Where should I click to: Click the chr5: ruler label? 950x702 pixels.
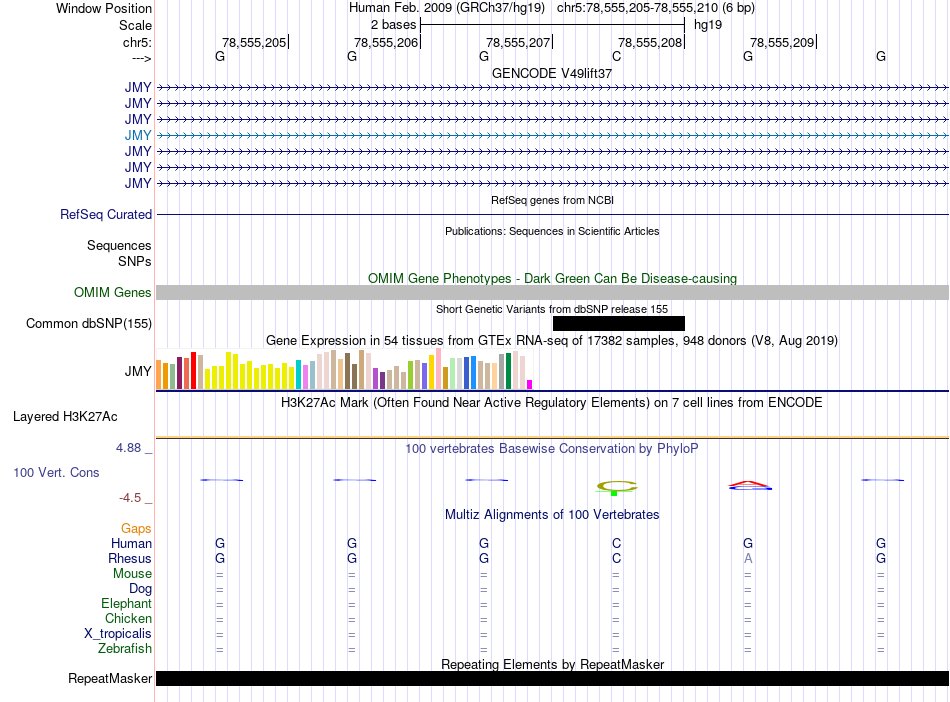coord(137,42)
